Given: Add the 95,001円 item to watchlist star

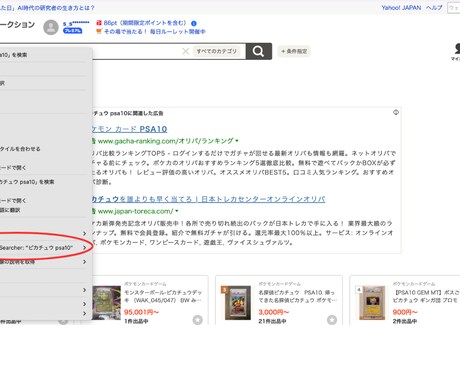Looking at the screenshot, I should (x=197, y=320).
